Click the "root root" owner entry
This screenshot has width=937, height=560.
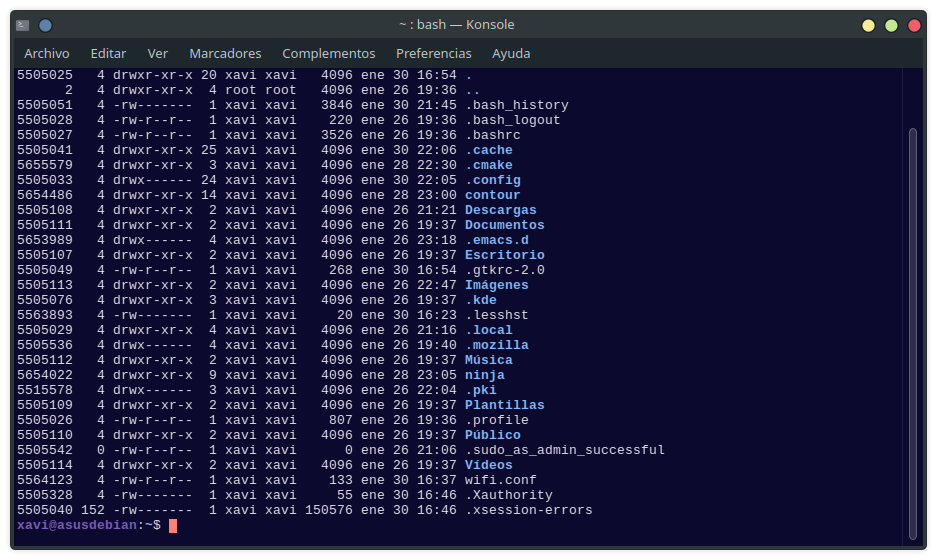261,90
